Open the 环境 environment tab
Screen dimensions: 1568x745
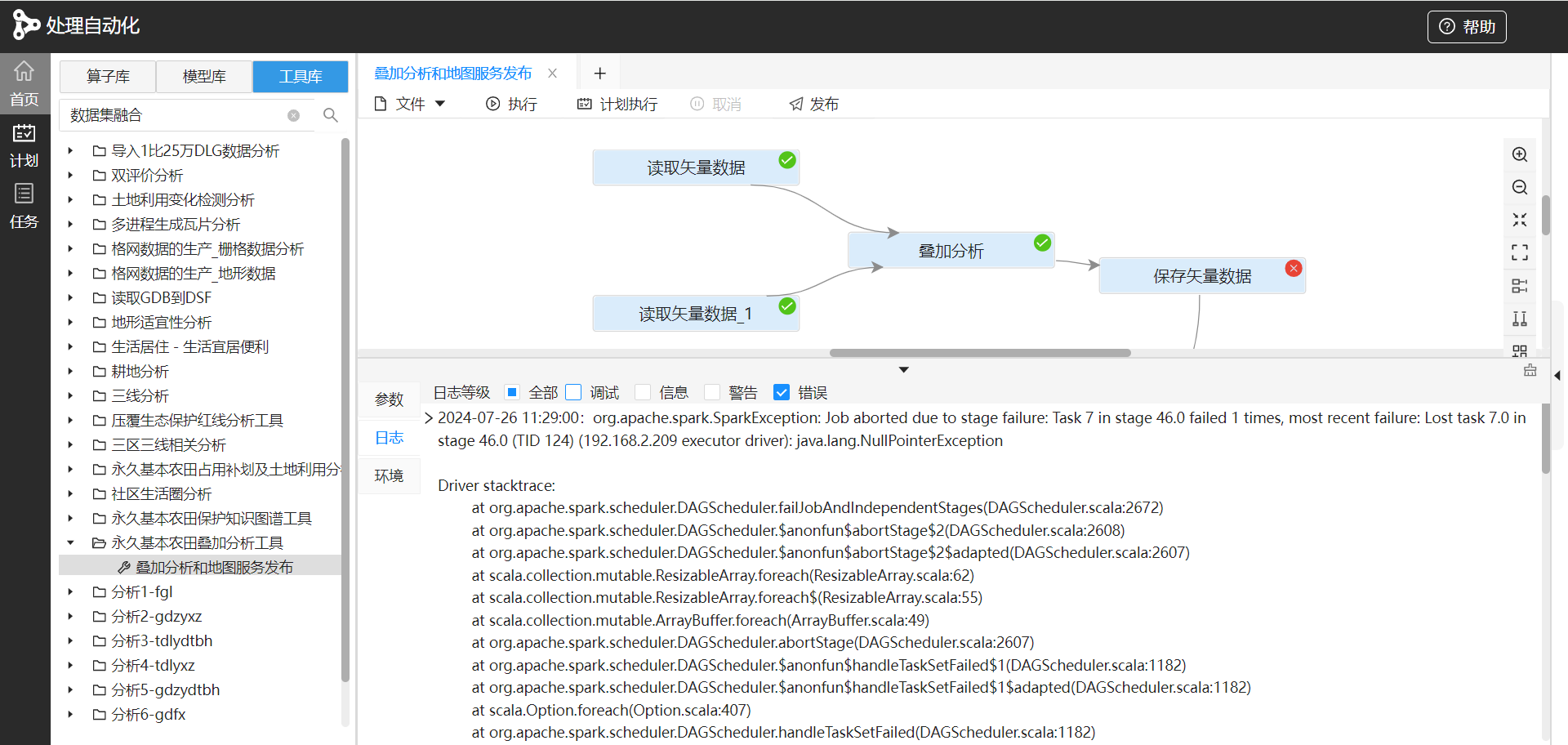click(x=390, y=475)
